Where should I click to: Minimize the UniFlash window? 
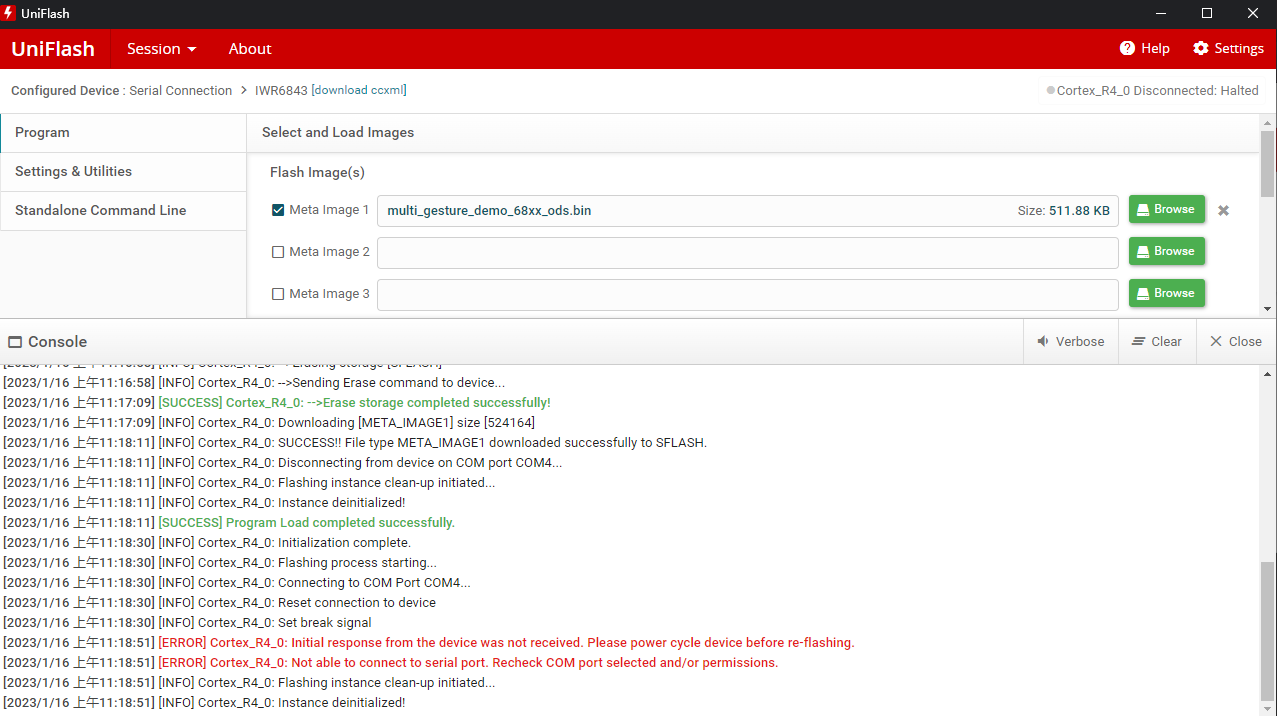[x=1161, y=14]
